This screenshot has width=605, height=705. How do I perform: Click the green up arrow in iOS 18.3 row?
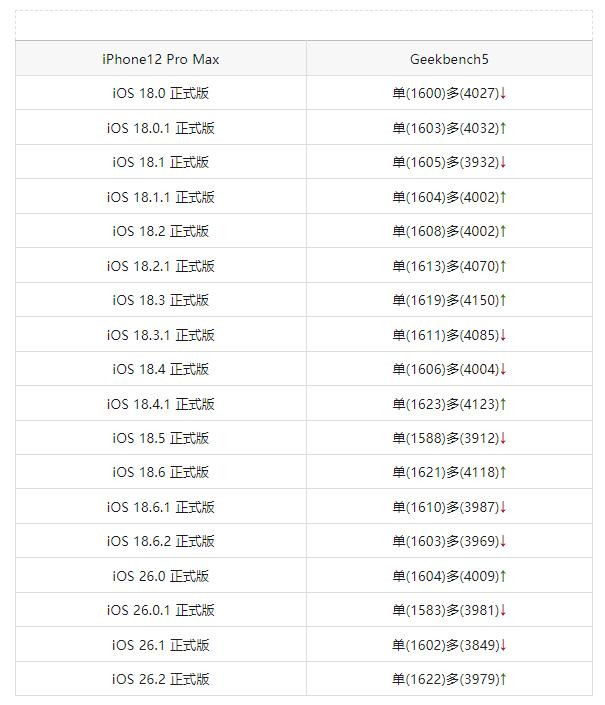(x=503, y=300)
